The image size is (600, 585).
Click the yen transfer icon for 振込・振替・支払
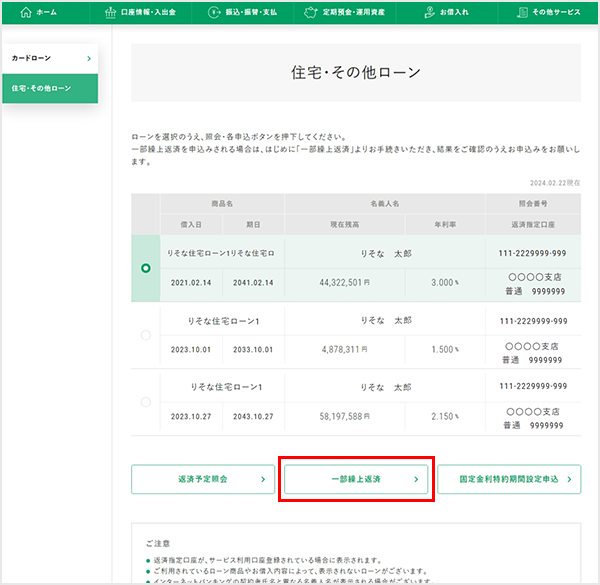click(214, 12)
